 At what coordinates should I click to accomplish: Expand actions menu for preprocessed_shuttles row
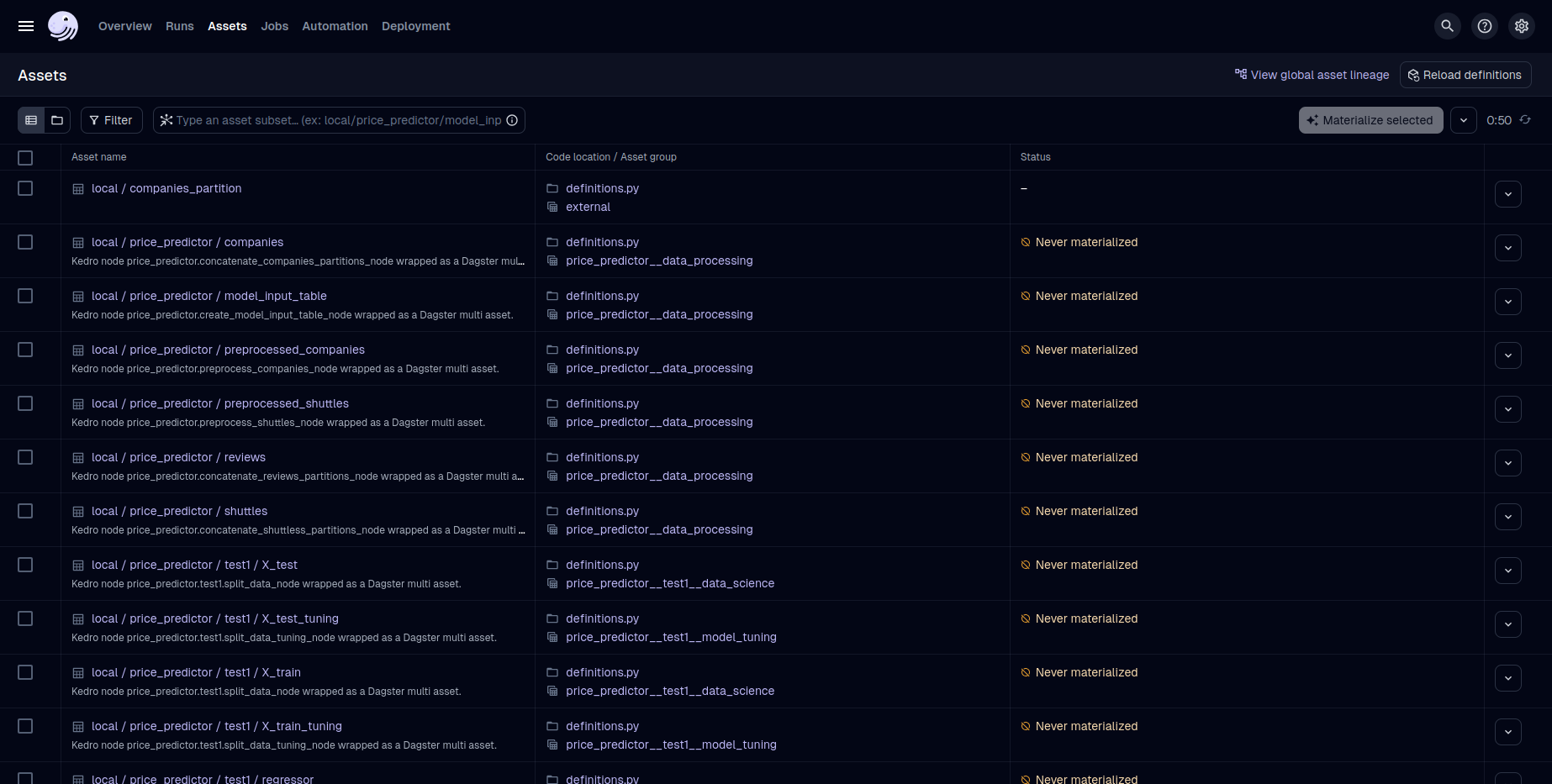point(1508,409)
